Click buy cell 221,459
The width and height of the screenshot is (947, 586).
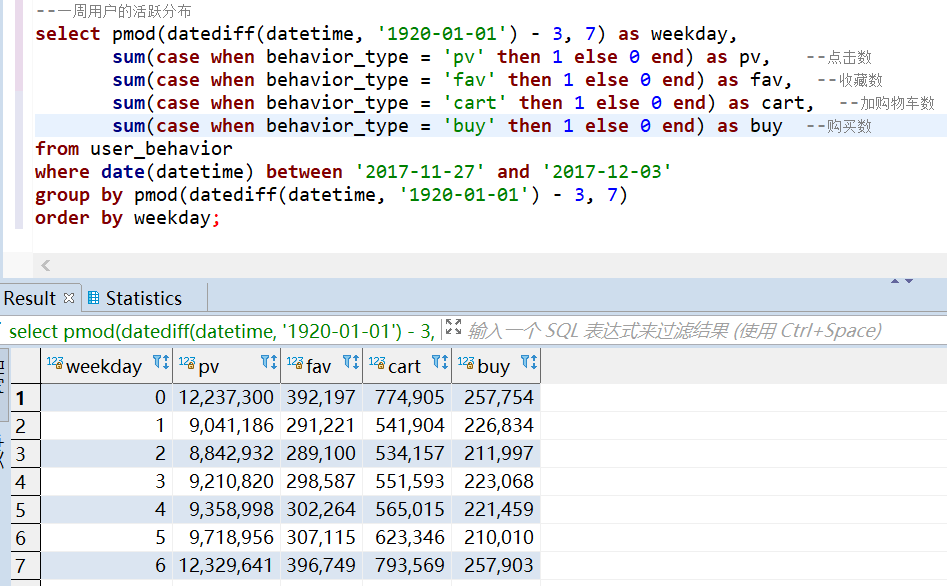point(496,509)
